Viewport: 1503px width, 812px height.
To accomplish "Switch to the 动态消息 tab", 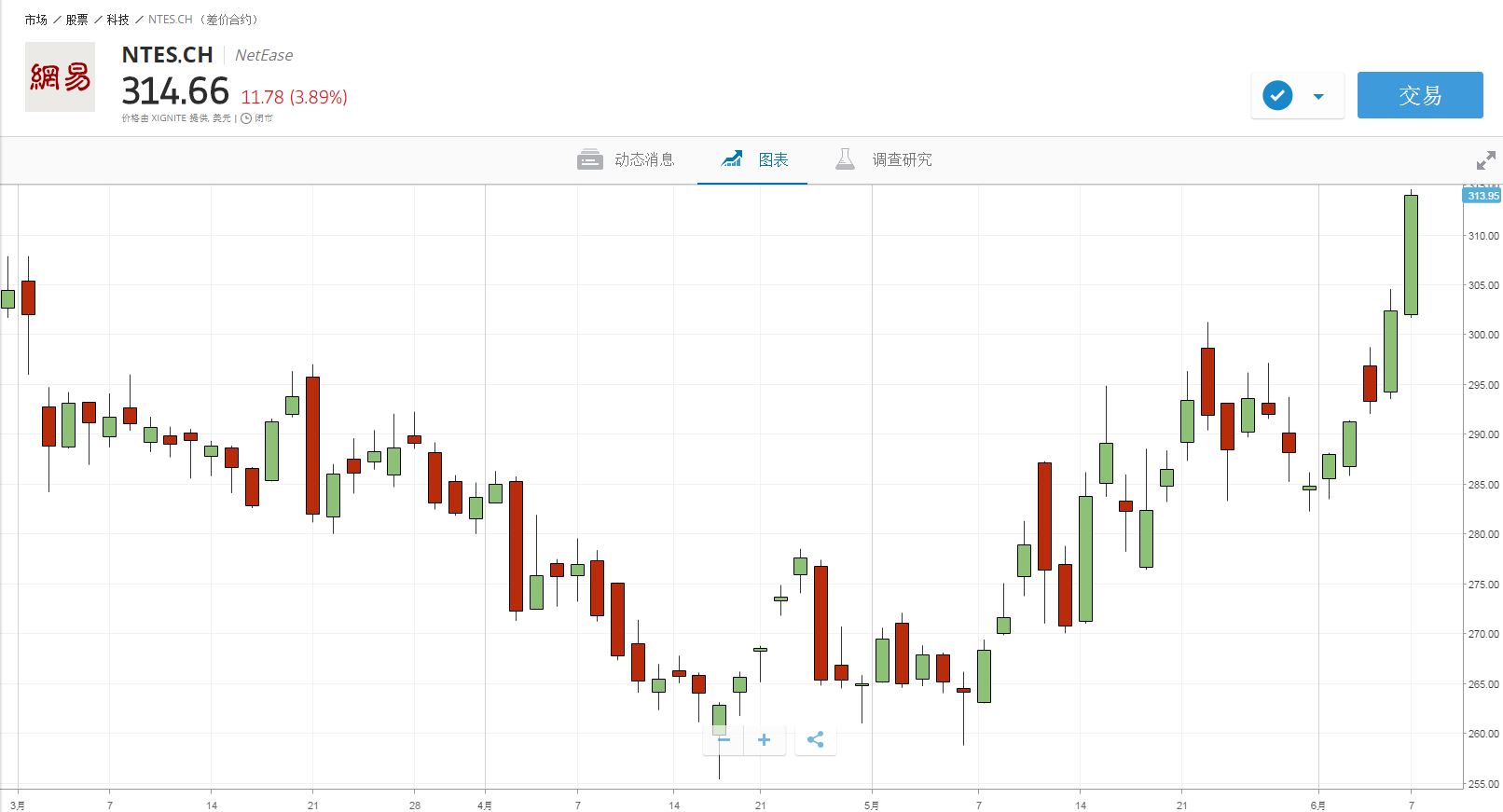I will point(643,159).
